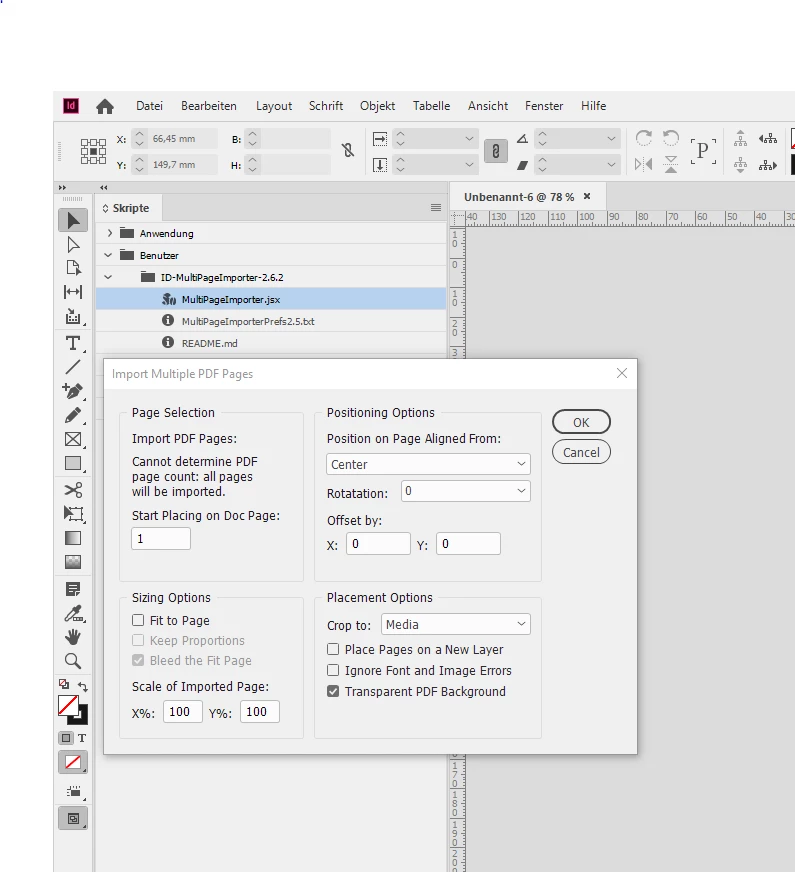Click rotate 90° clockwise icon
Screen dimensions: 795x872
click(643, 138)
